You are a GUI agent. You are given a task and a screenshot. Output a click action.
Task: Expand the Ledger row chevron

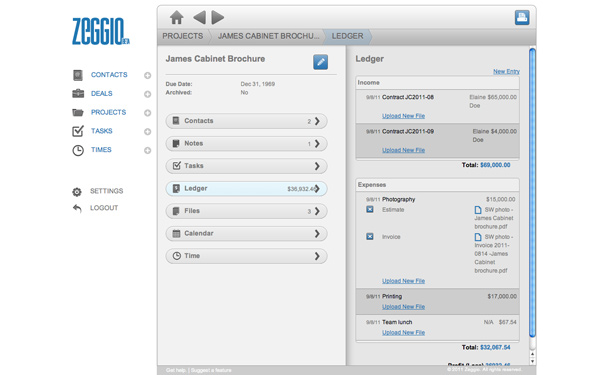(317, 189)
